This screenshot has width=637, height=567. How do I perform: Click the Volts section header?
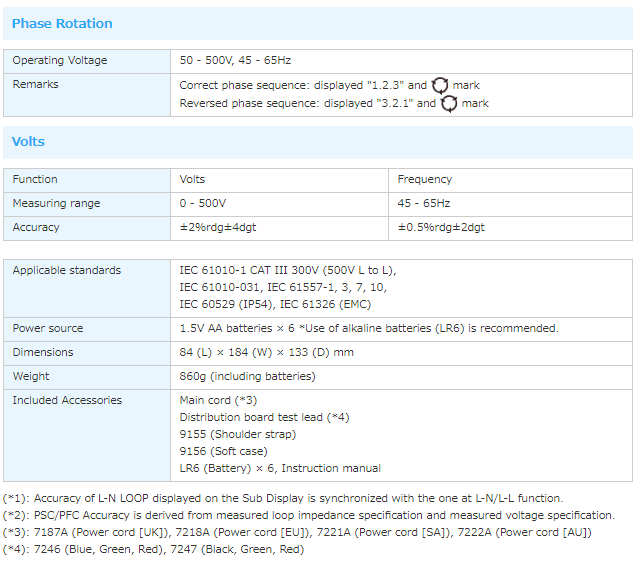[28, 142]
